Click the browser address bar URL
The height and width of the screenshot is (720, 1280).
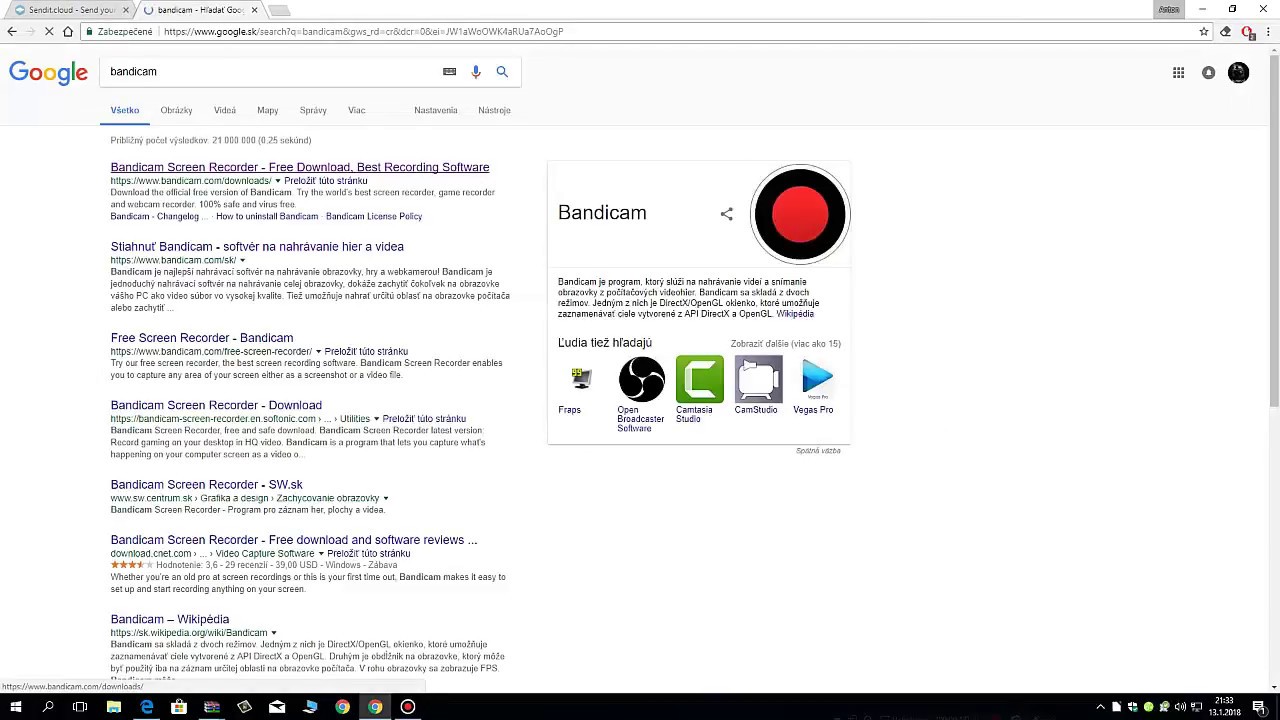(x=364, y=32)
